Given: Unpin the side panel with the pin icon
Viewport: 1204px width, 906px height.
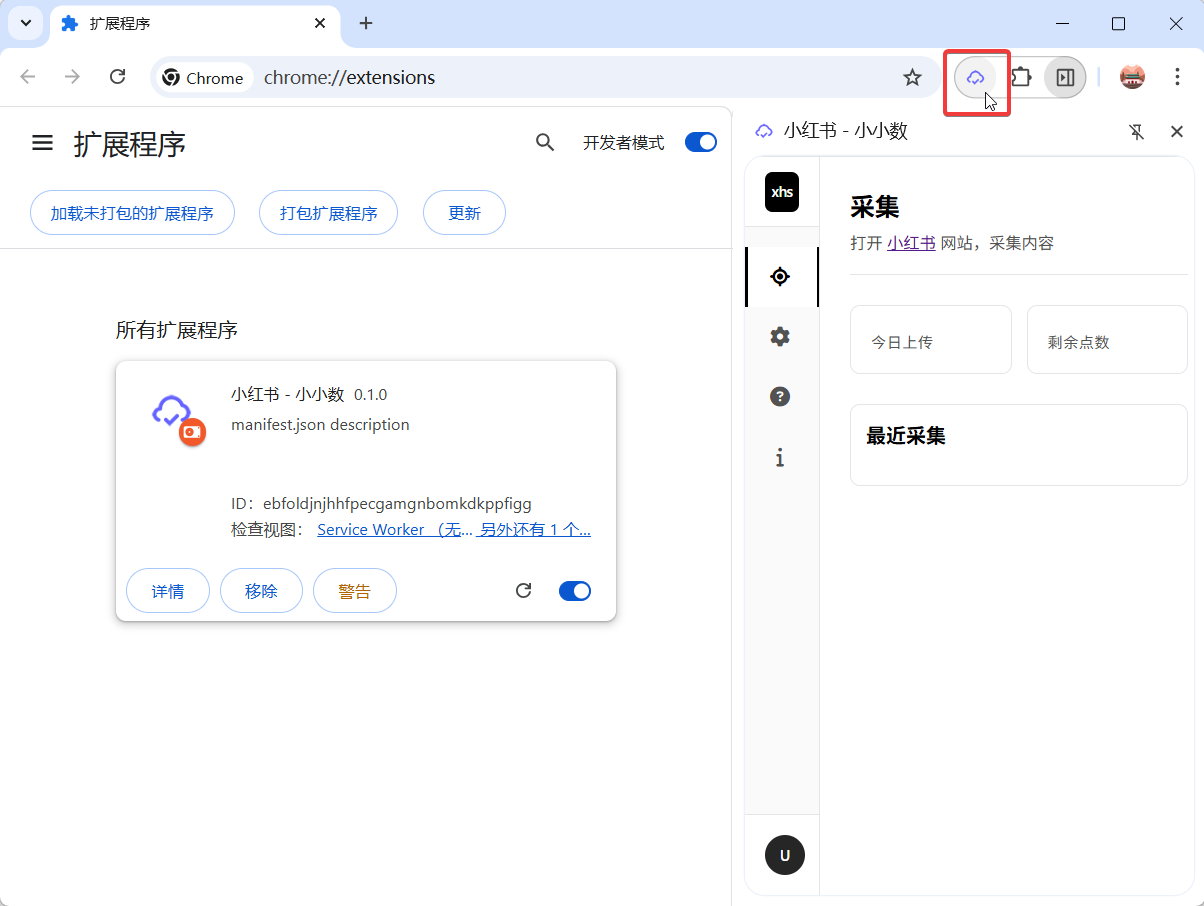Looking at the screenshot, I should click(1137, 131).
